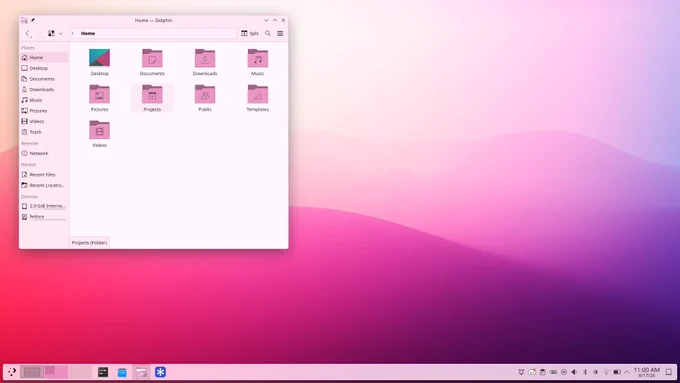The image size is (680, 383).
Task: Open Videos in Places sidebar
Action: coord(44,121)
